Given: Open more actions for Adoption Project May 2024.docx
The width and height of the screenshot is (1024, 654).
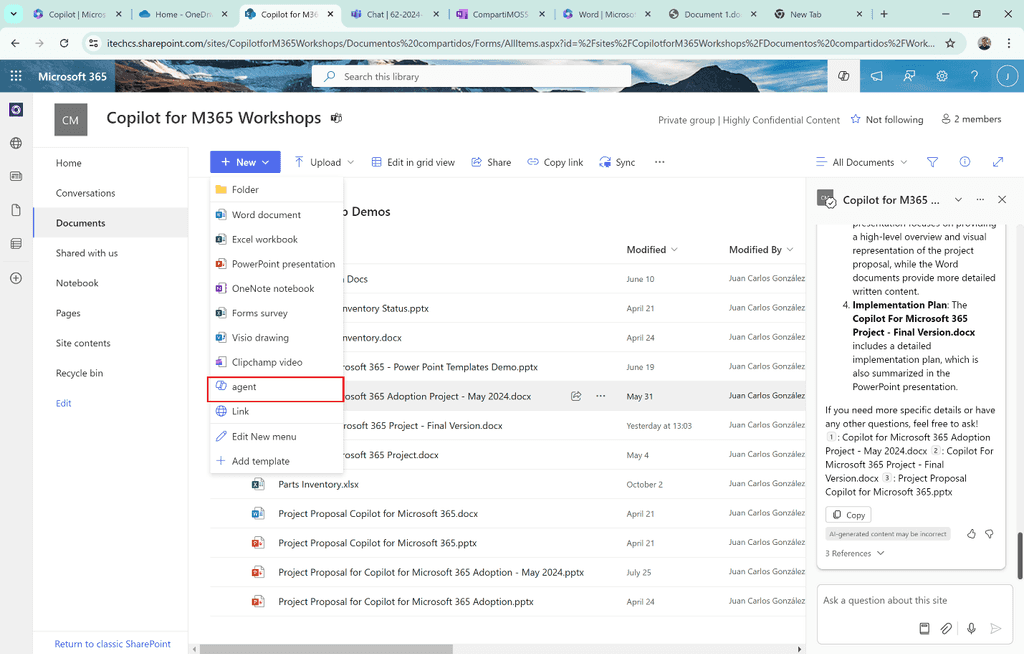Looking at the screenshot, I should pos(600,396).
